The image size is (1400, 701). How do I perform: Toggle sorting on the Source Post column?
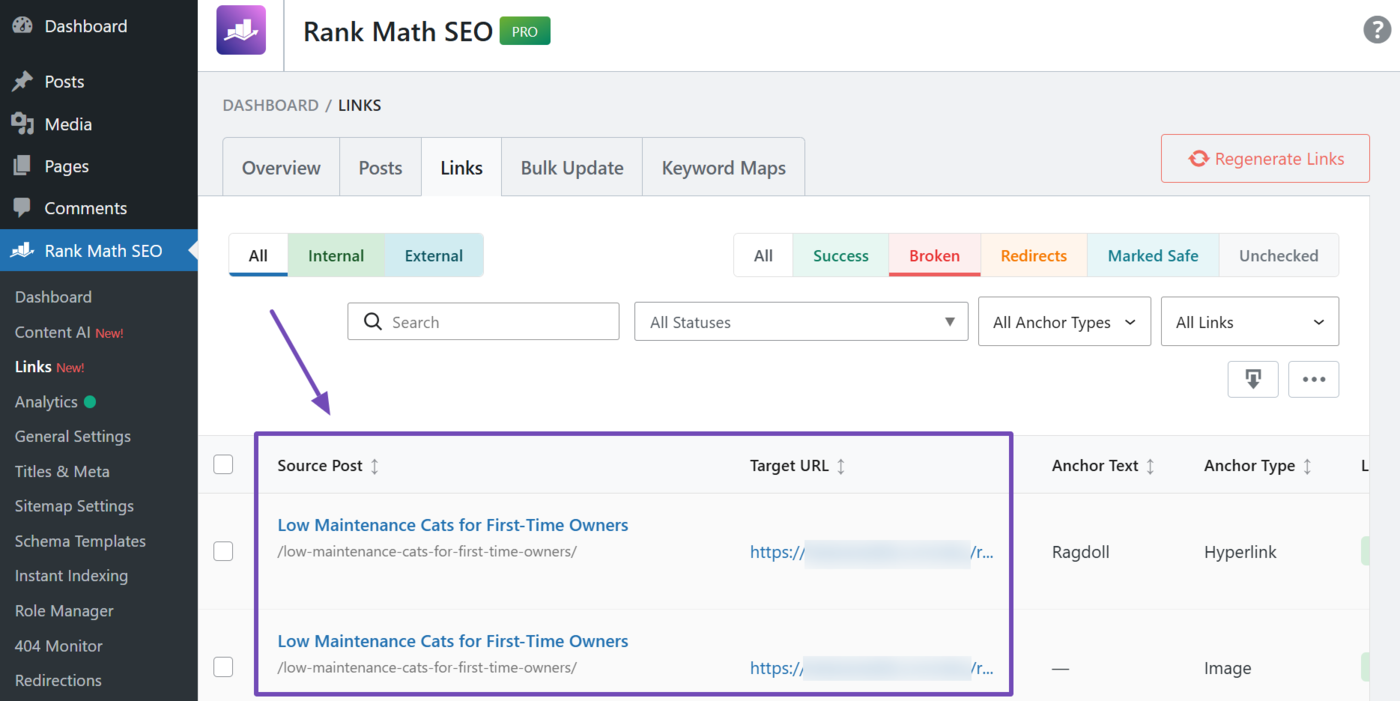(375, 465)
